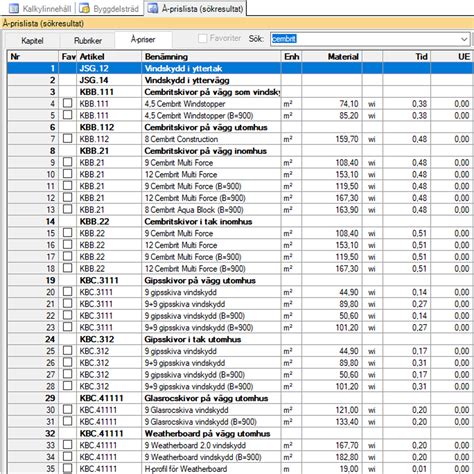Click the UE column header
This screenshot has width=474, height=474.
click(452, 57)
